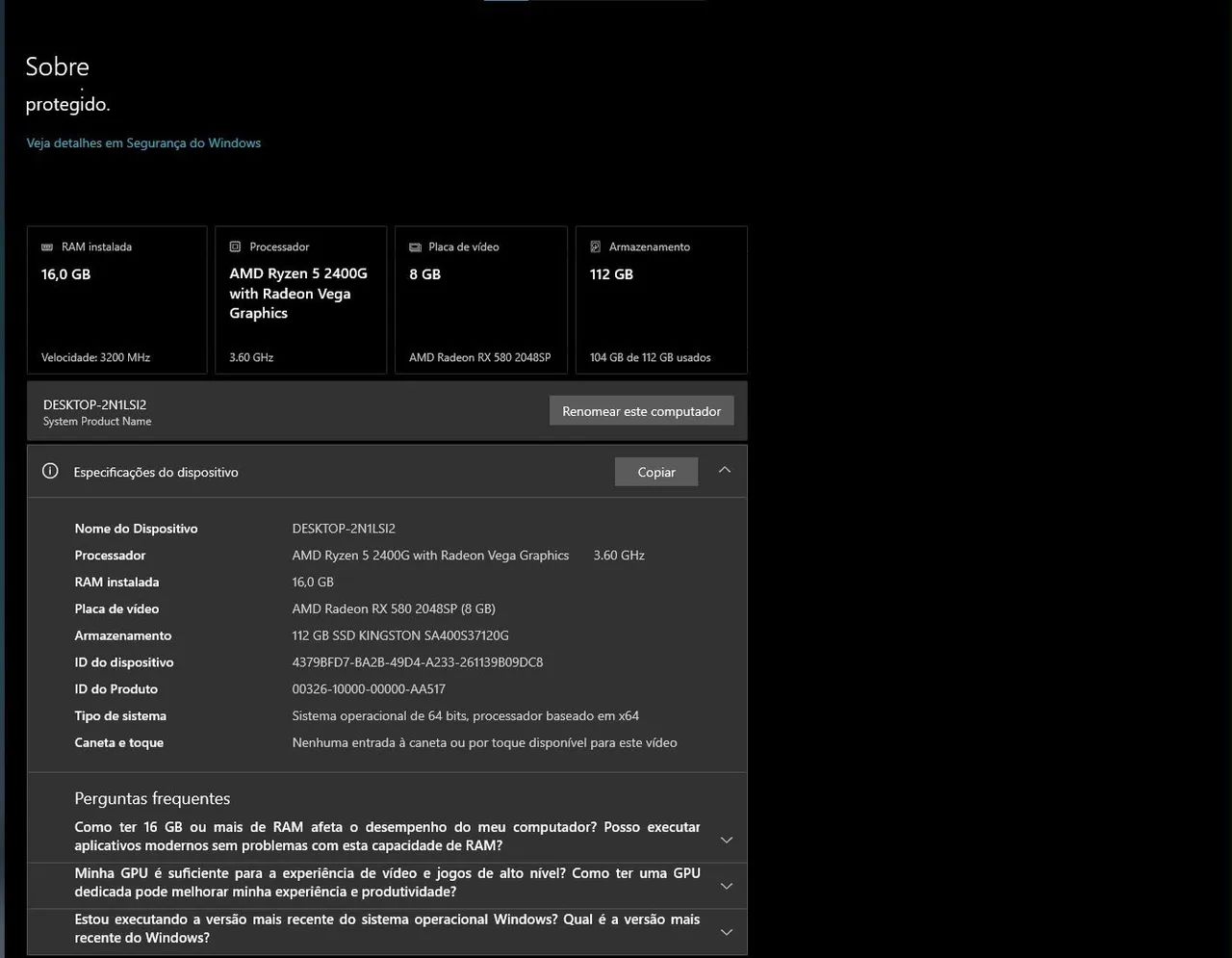The height and width of the screenshot is (958, 1232).
Task: Click the Armazenamento drive icon
Action: 595,247
